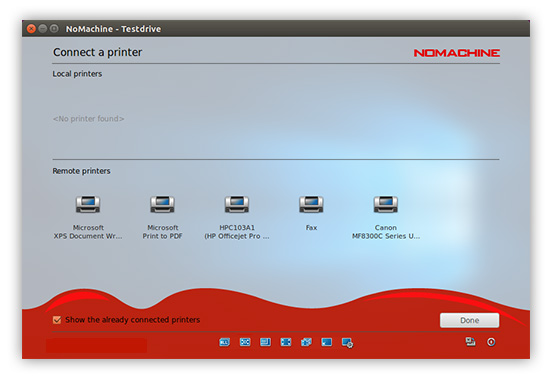Click the Local printers section label
Image resolution: width=552 pixels, height=378 pixels.
(77, 74)
